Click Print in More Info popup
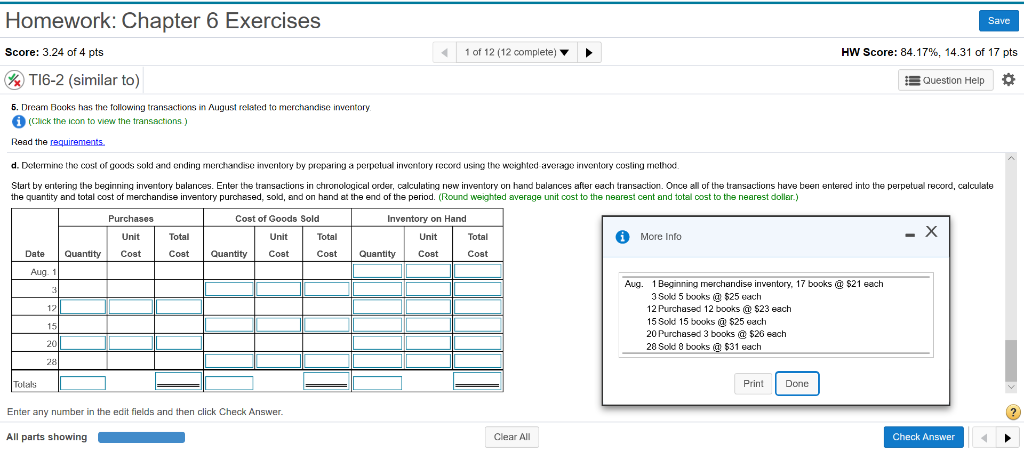 point(753,383)
